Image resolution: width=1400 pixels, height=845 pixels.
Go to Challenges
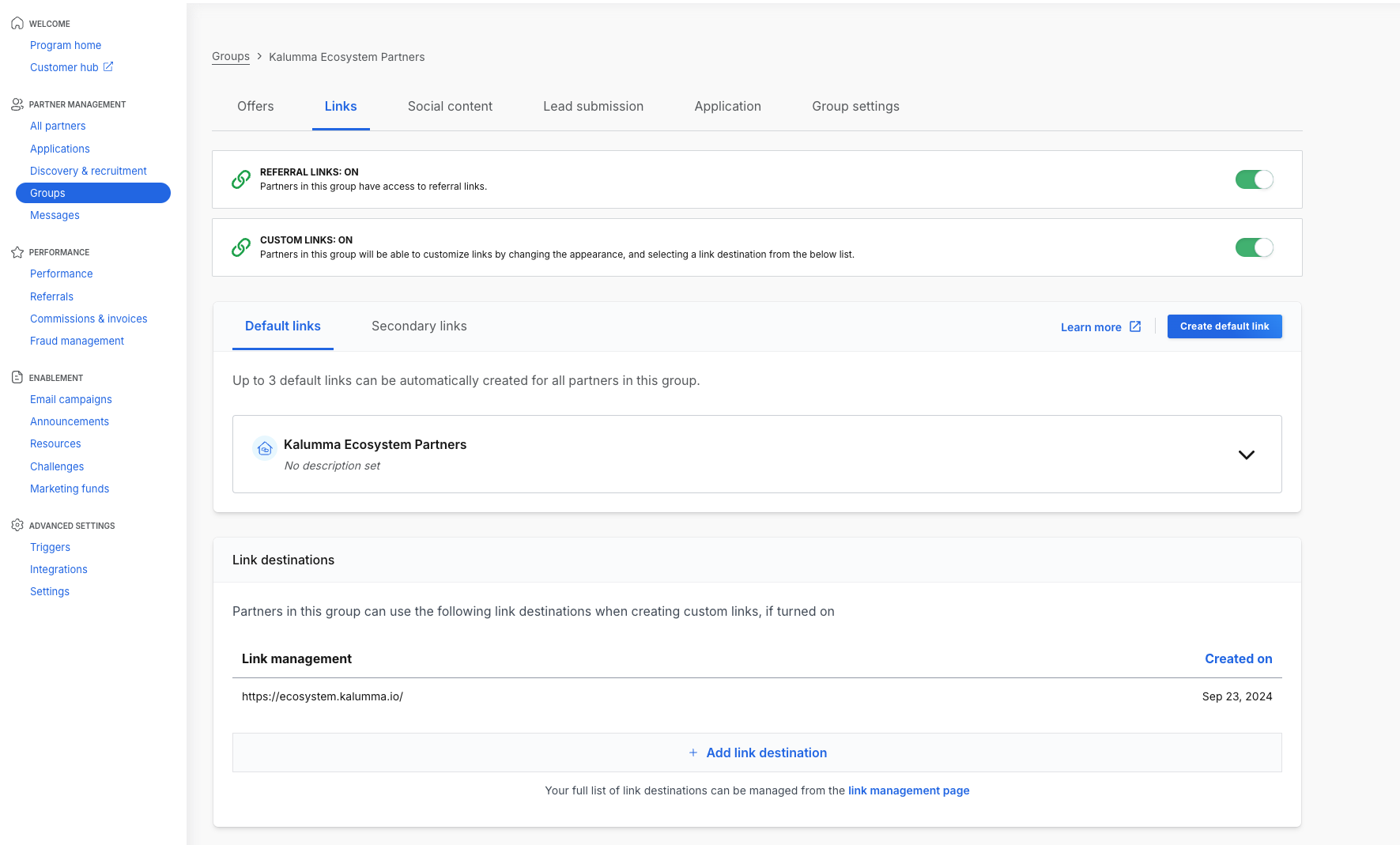pos(57,466)
